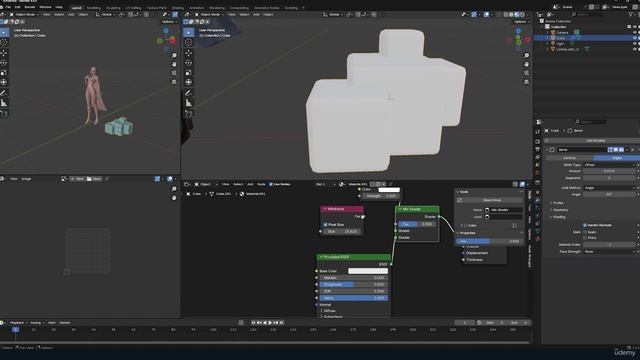Toggle Color checkbox in Node panel
Viewport: 640px width, 360px height.
pyautogui.click(x=465, y=225)
